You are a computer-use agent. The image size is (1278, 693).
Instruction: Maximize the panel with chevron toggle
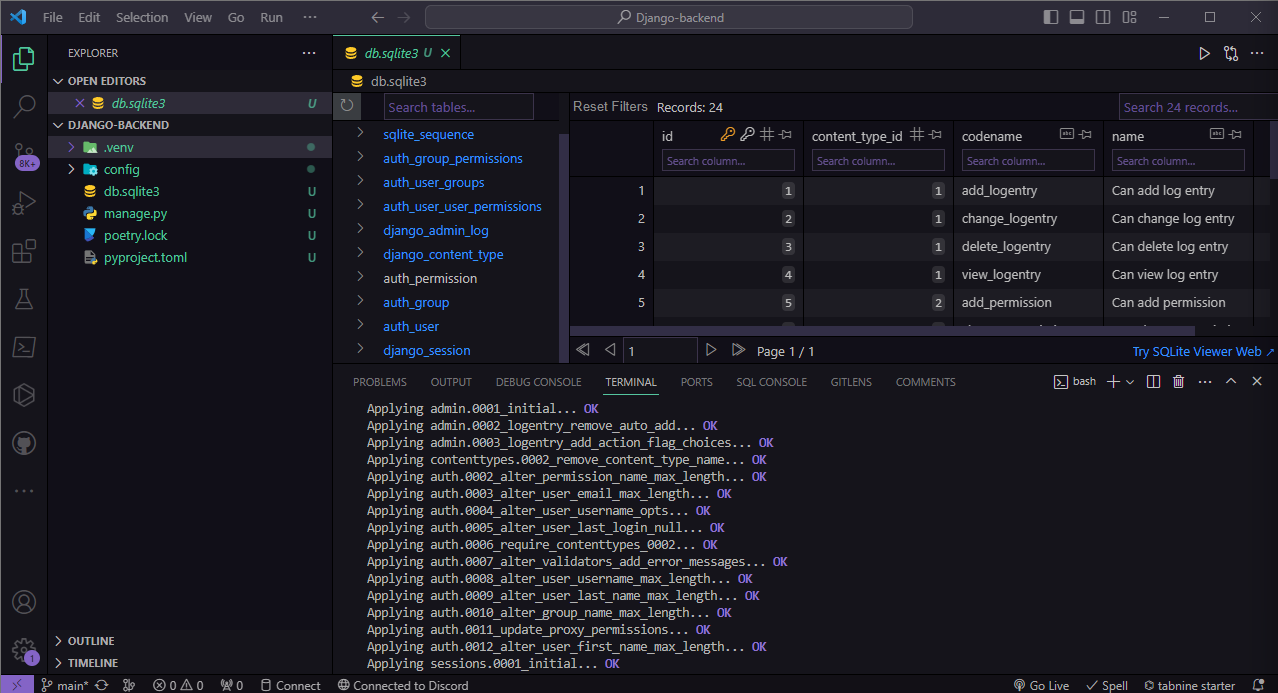click(1230, 381)
